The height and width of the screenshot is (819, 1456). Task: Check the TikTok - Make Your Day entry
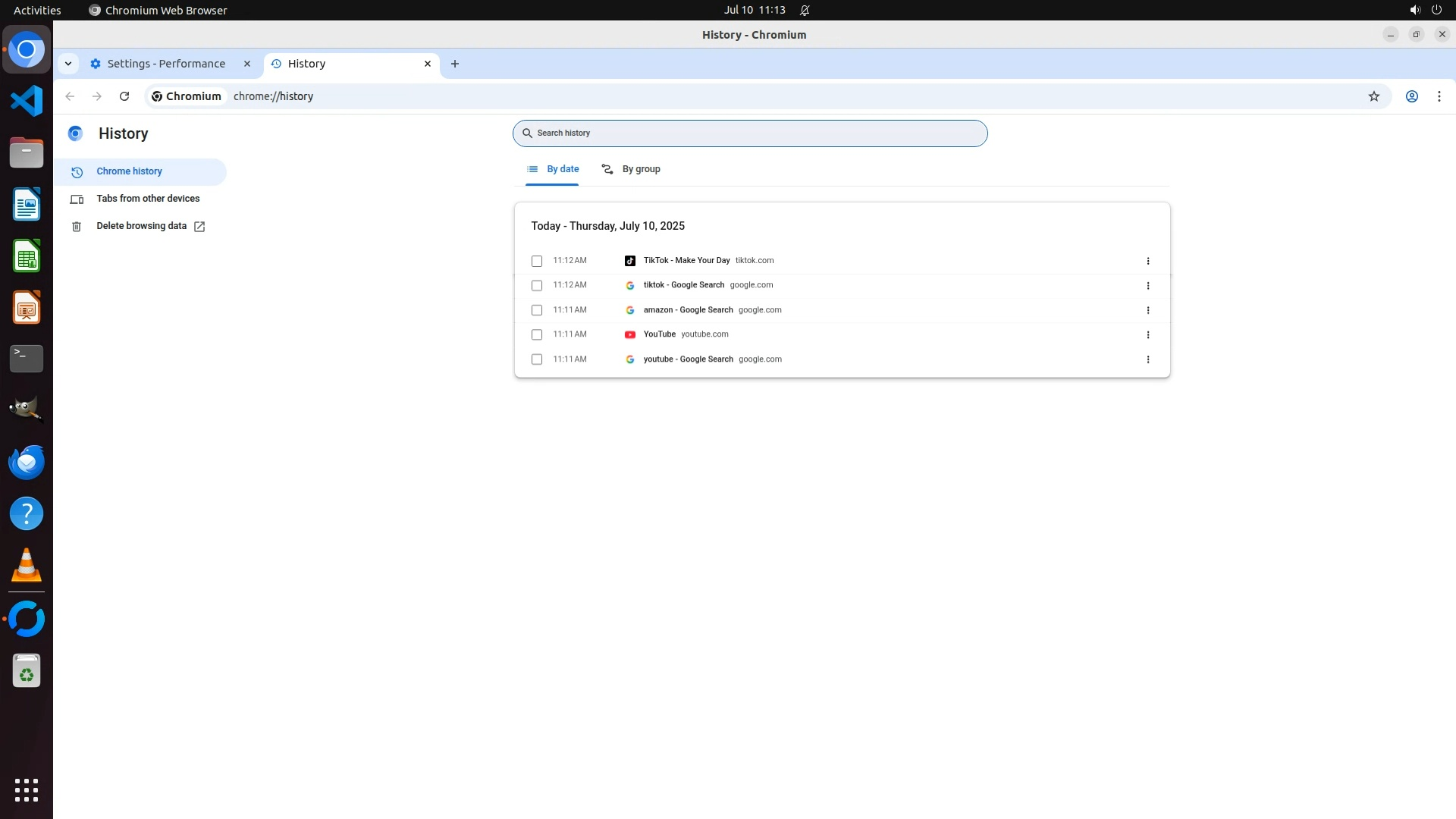(x=537, y=261)
